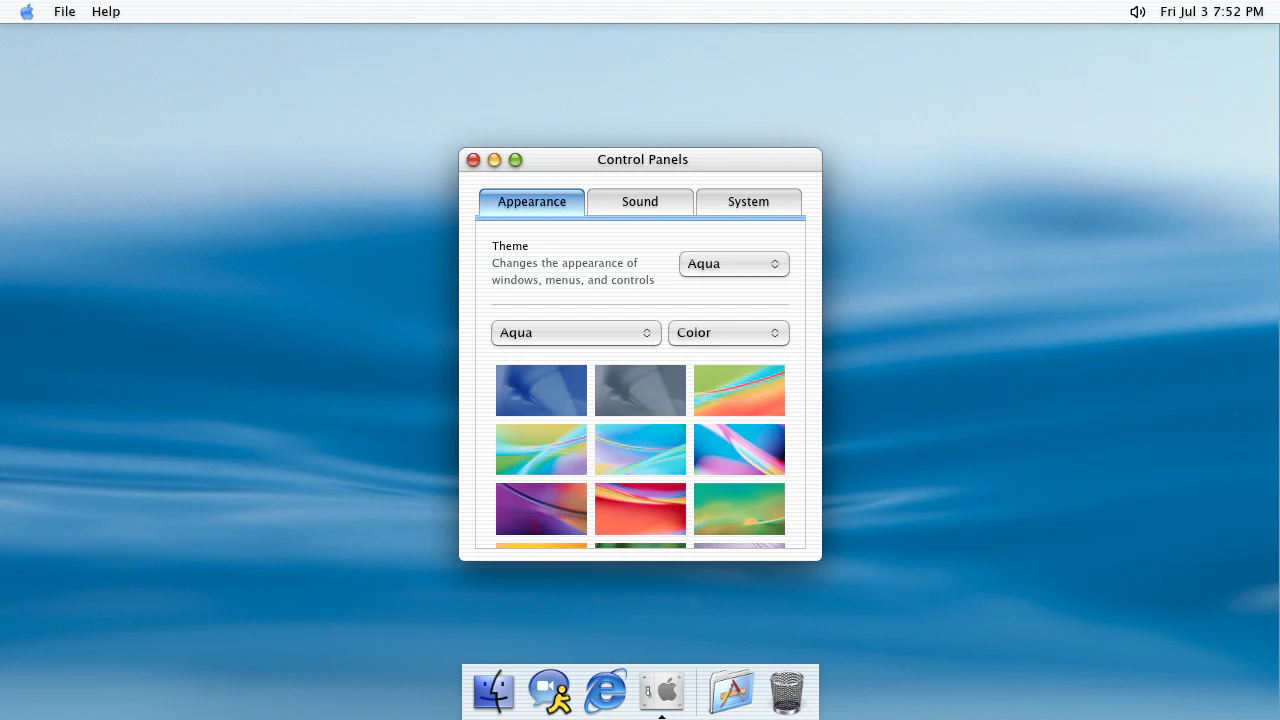Choose the blue Aqua wallpaper thumbnail
This screenshot has width=1280, height=720.
pyautogui.click(x=541, y=390)
